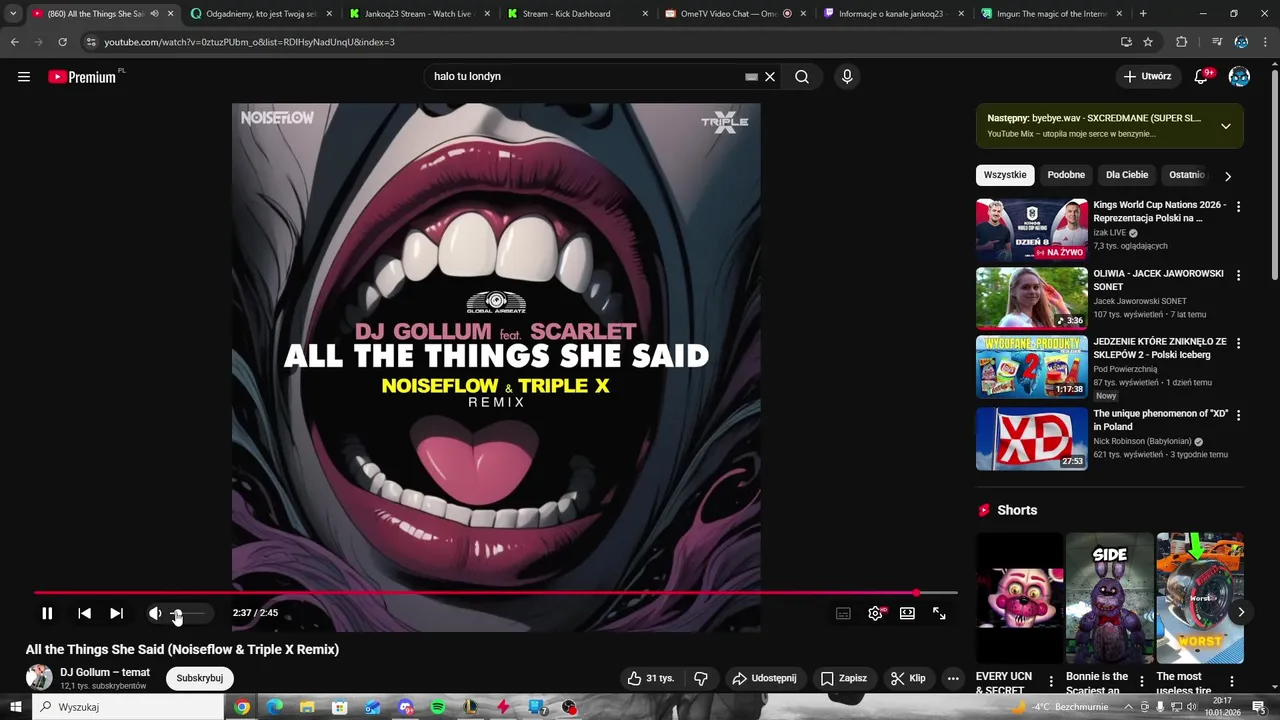Viewport: 1280px width, 720px height.
Task: Open The unique phenomenon of "XD" video title
Action: pos(1161,420)
